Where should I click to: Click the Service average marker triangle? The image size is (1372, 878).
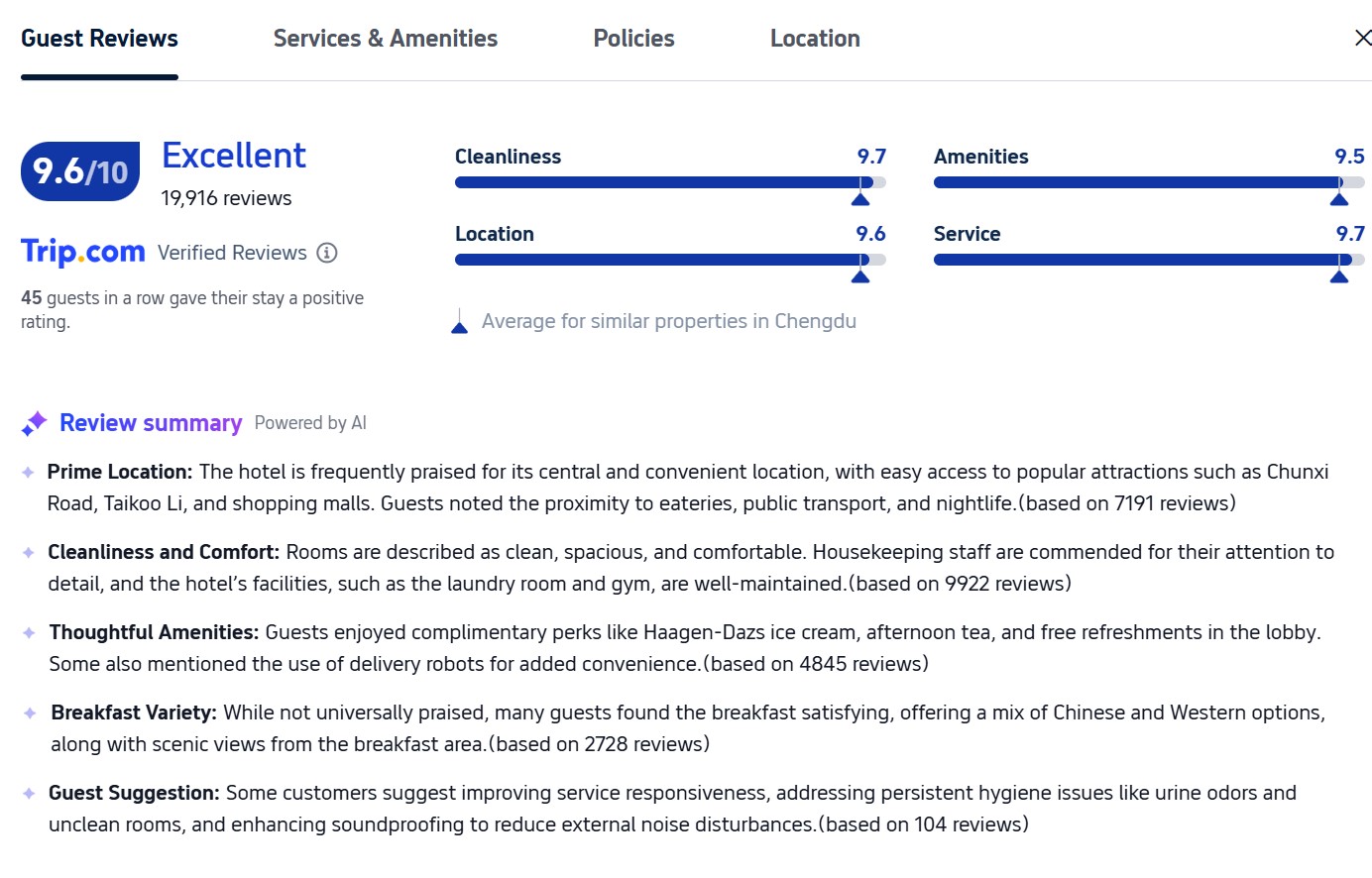(1339, 276)
